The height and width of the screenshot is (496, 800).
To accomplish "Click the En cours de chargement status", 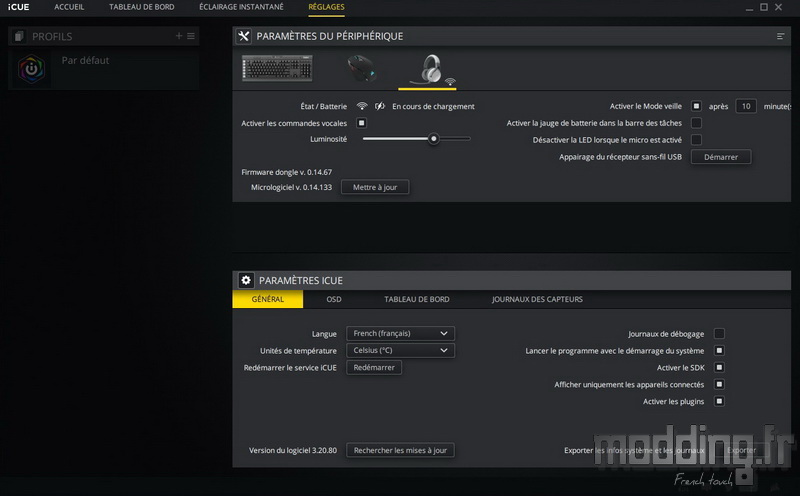I will 433,106.
